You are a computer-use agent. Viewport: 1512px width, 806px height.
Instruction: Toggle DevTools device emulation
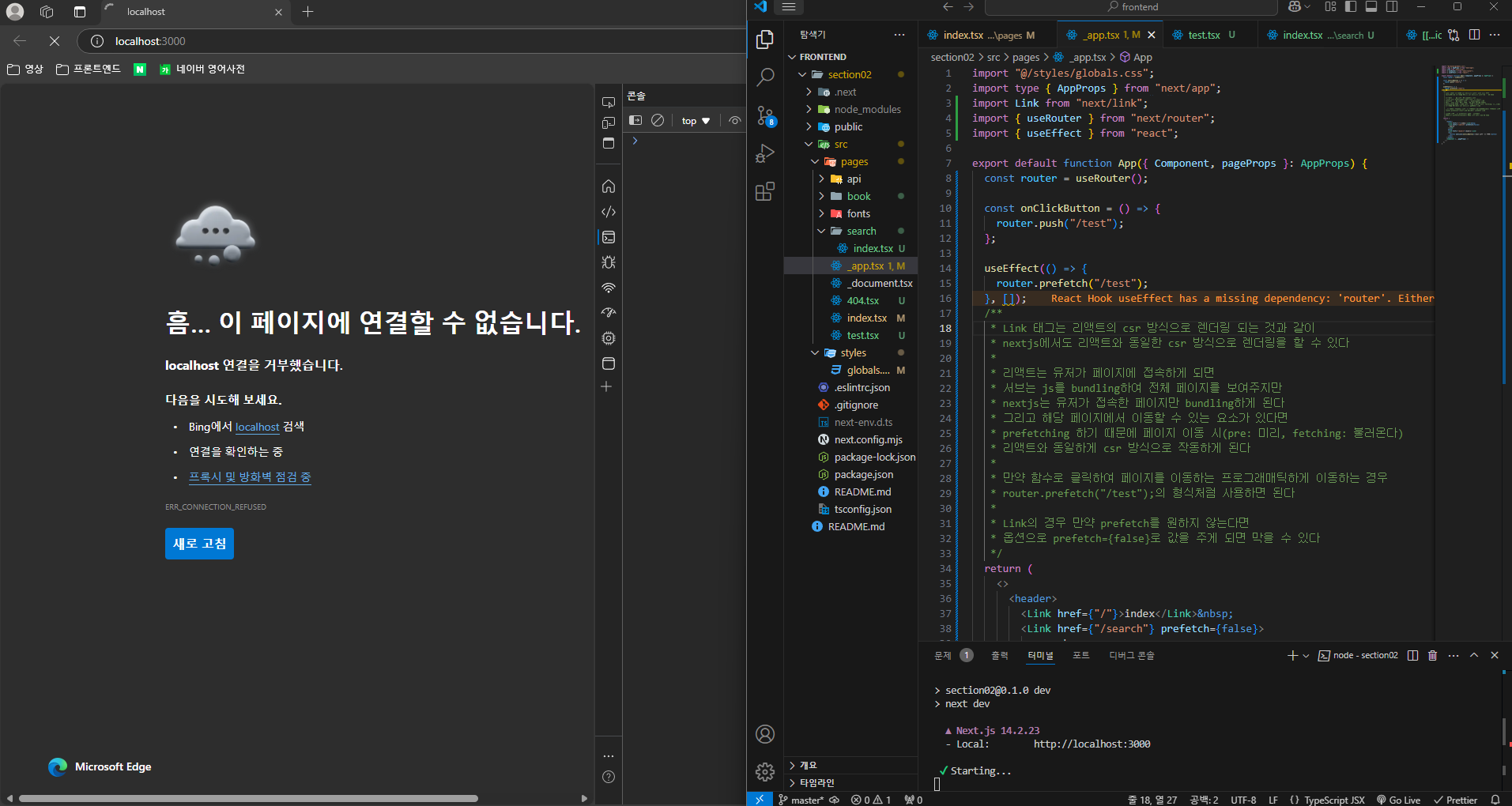click(609, 122)
